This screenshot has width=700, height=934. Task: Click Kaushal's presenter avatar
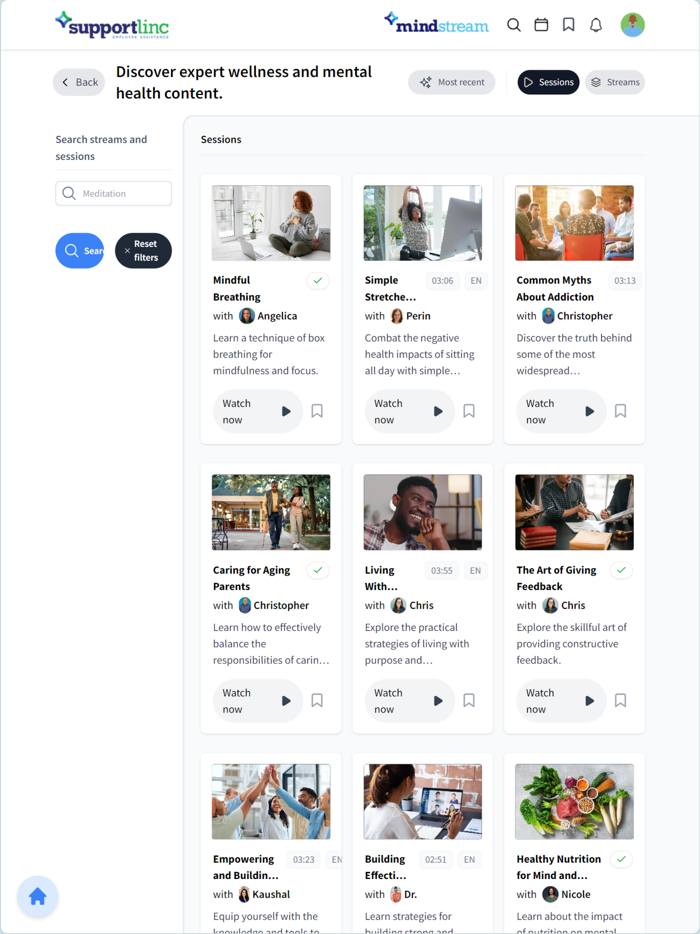244,894
